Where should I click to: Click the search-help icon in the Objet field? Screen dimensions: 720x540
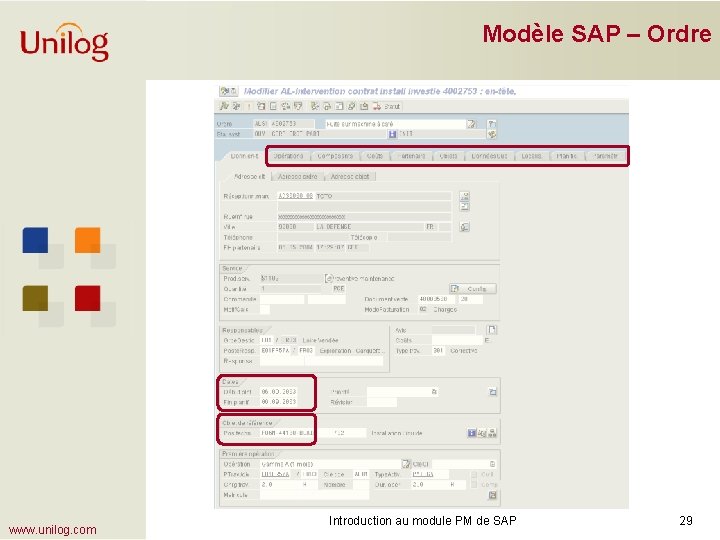coord(492,464)
